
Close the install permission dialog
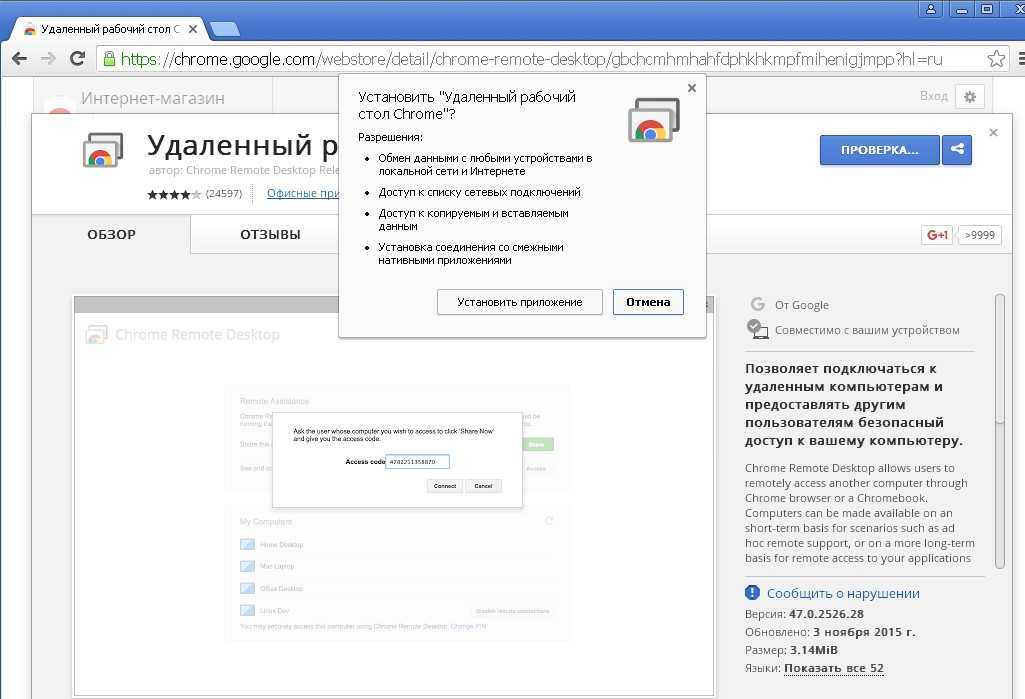point(692,88)
